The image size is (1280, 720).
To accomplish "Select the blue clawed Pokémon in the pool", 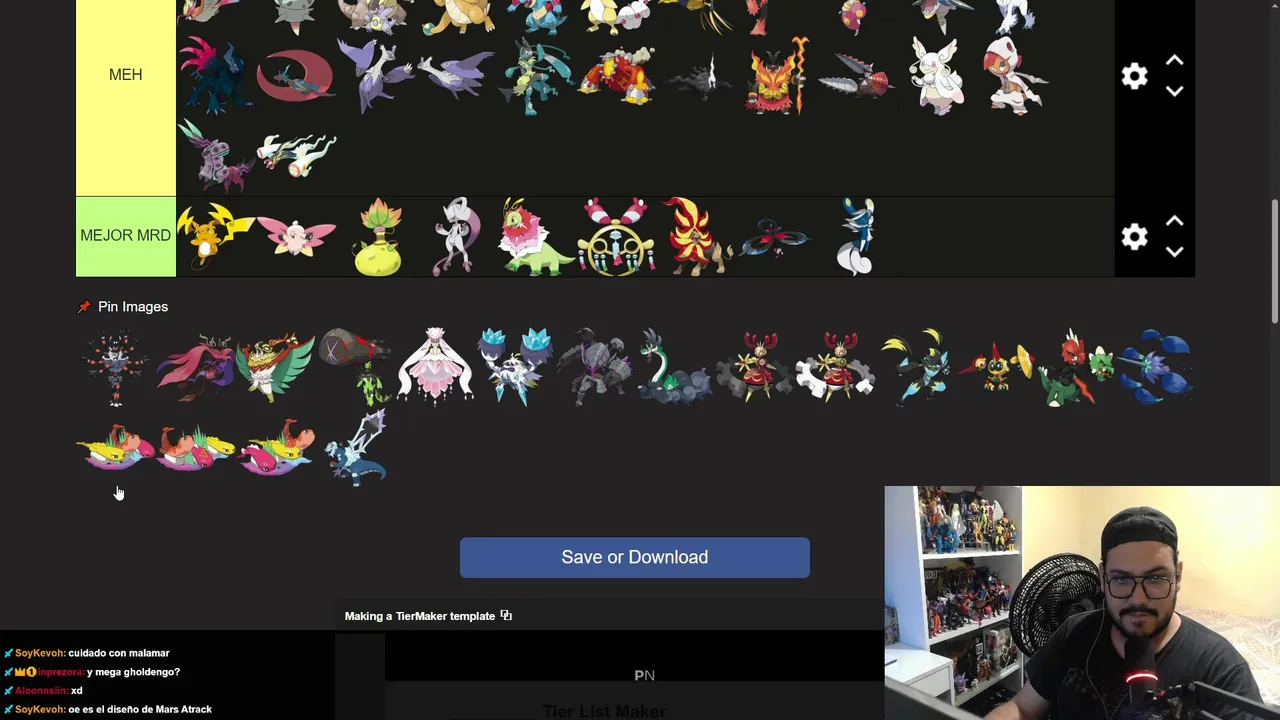I will (1156, 367).
